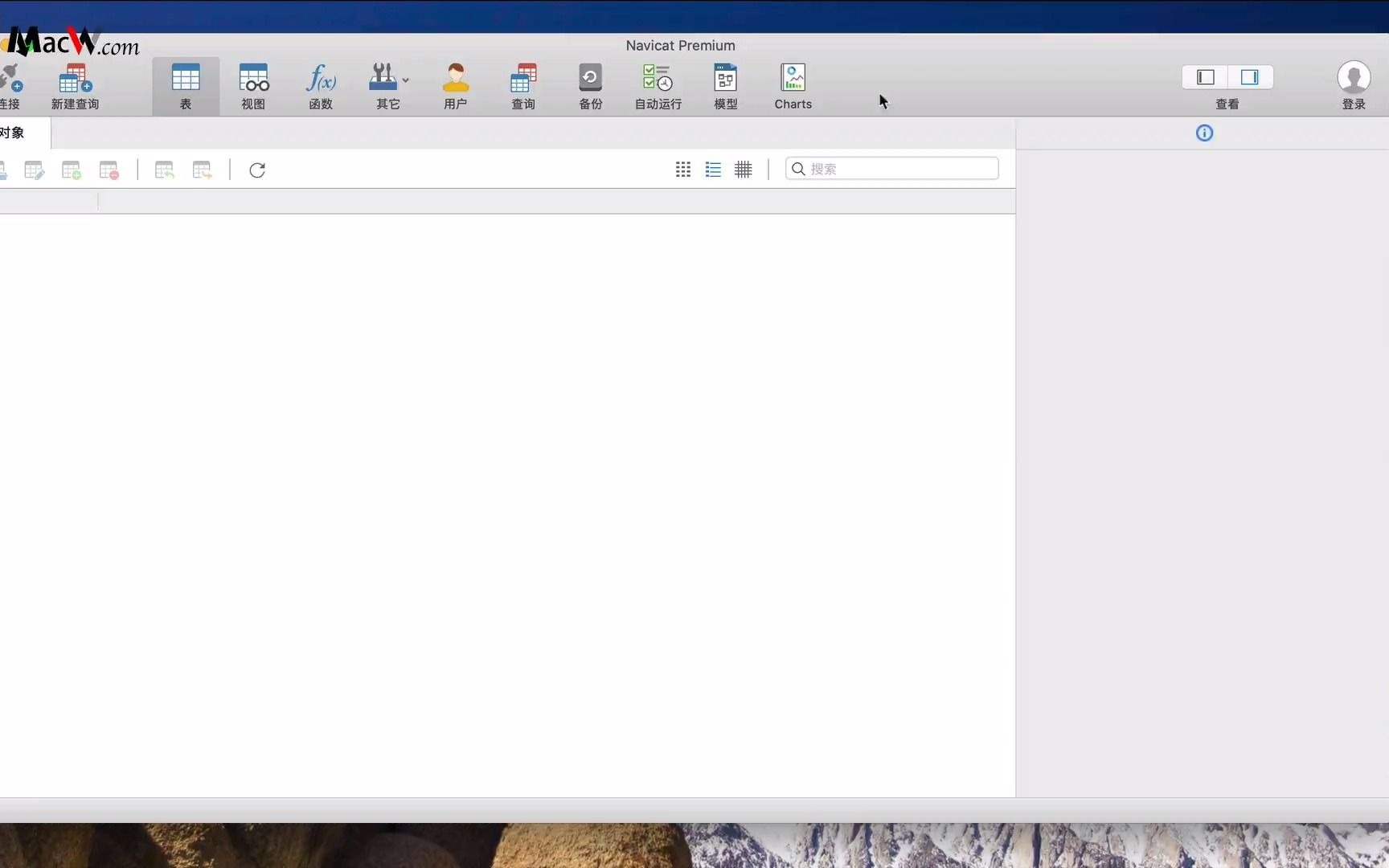Switch to detail table view
This screenshot has height=868, width=1389.
pos(744,170)
